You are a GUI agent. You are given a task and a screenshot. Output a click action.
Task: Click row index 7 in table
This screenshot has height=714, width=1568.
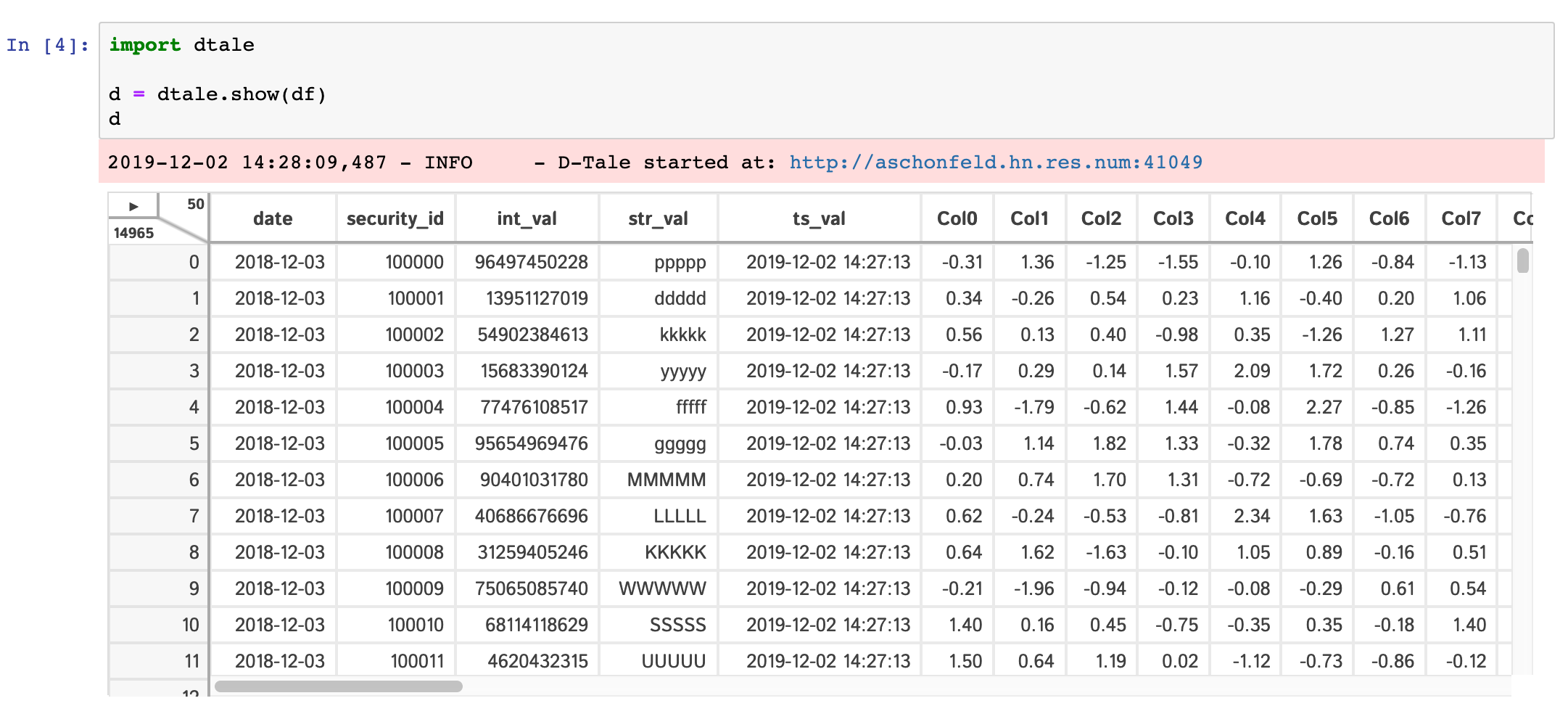[194, 516]
